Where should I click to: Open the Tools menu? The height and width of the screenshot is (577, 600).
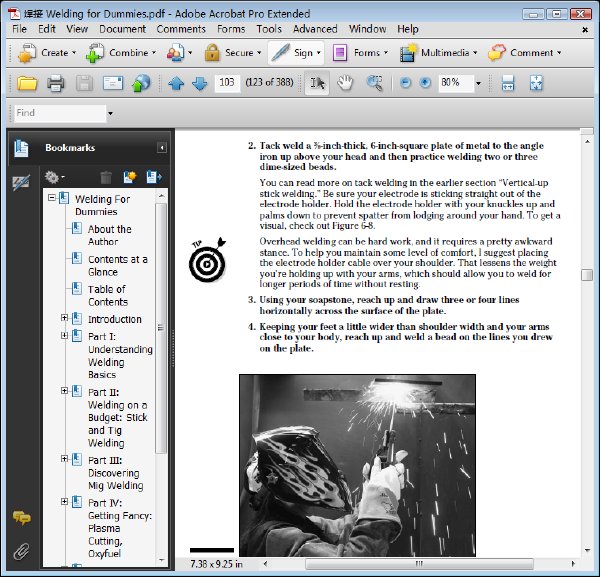pyautogui.click(x=269, y=29)
